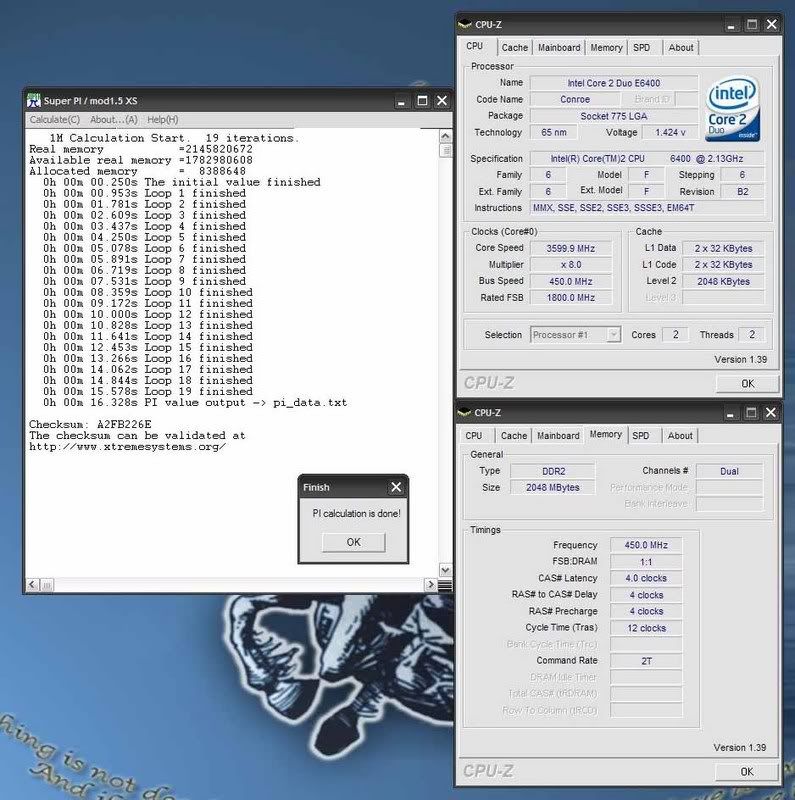Open the Help(H) menu in Super PI
The image size is (795, 800).
tap(162, 120)
